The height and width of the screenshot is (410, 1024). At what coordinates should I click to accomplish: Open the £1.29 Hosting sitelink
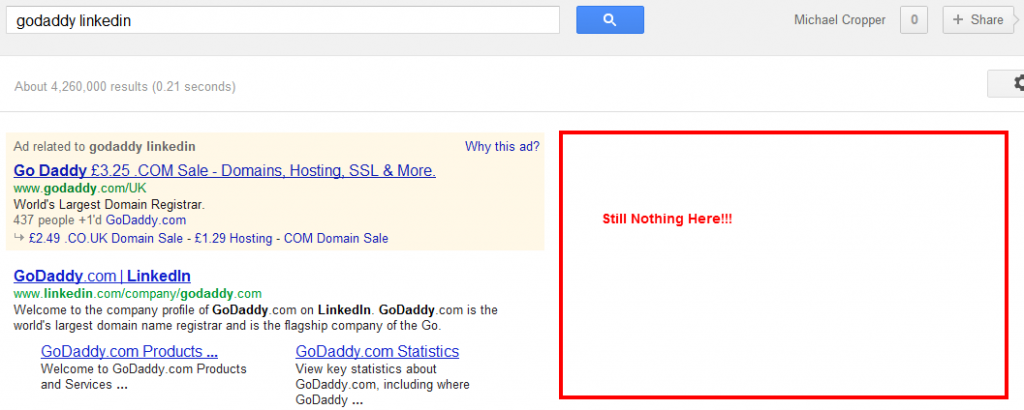pyautogui.click(x=231, y=238)
